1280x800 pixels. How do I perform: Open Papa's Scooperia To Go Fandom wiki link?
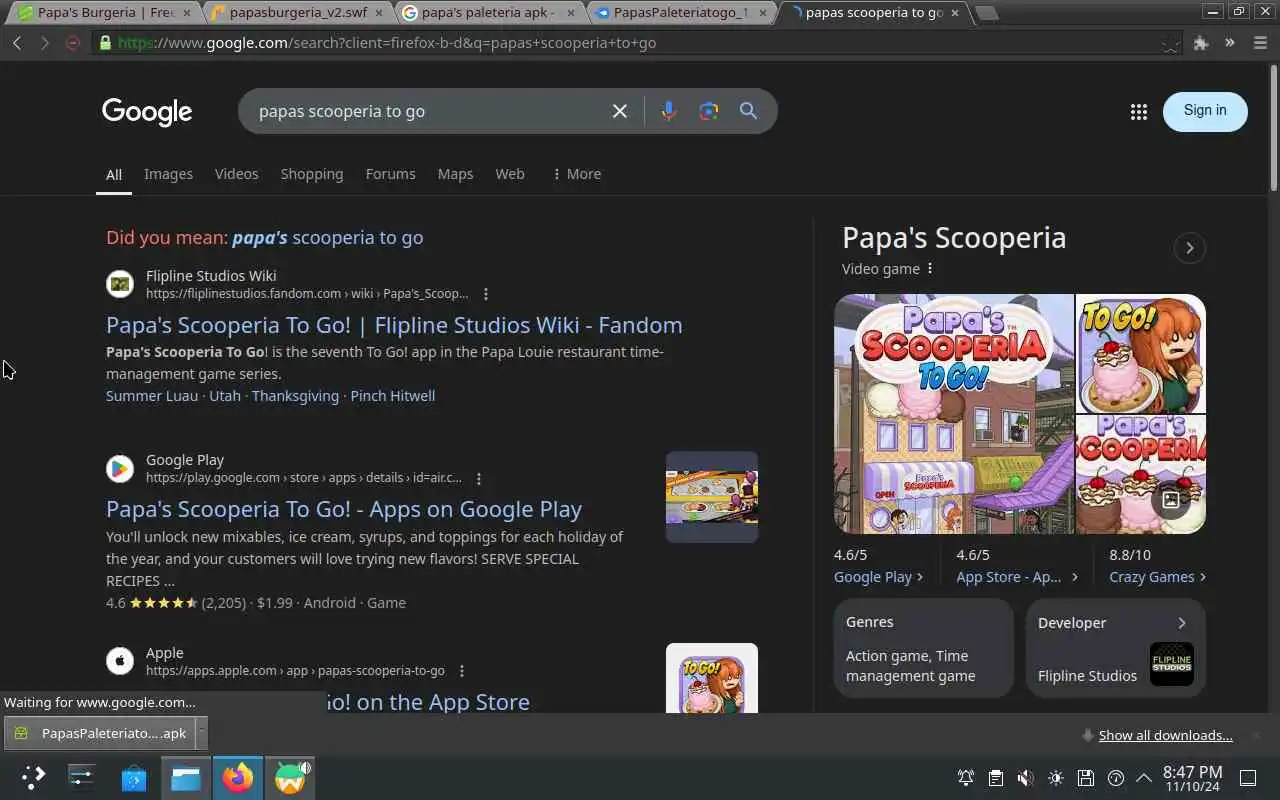click(394, 325)
